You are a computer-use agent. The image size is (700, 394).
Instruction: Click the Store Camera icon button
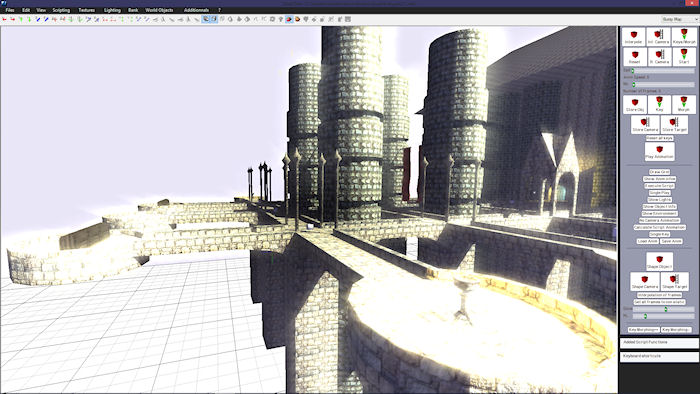click(x=645, y=124)
